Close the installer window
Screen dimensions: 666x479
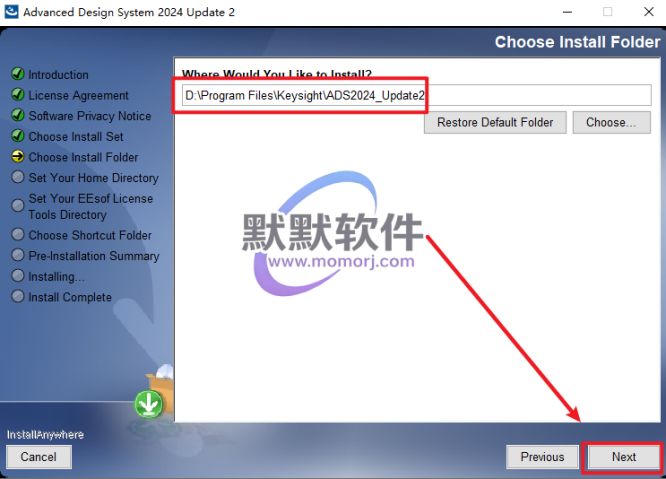click(649, 12)
